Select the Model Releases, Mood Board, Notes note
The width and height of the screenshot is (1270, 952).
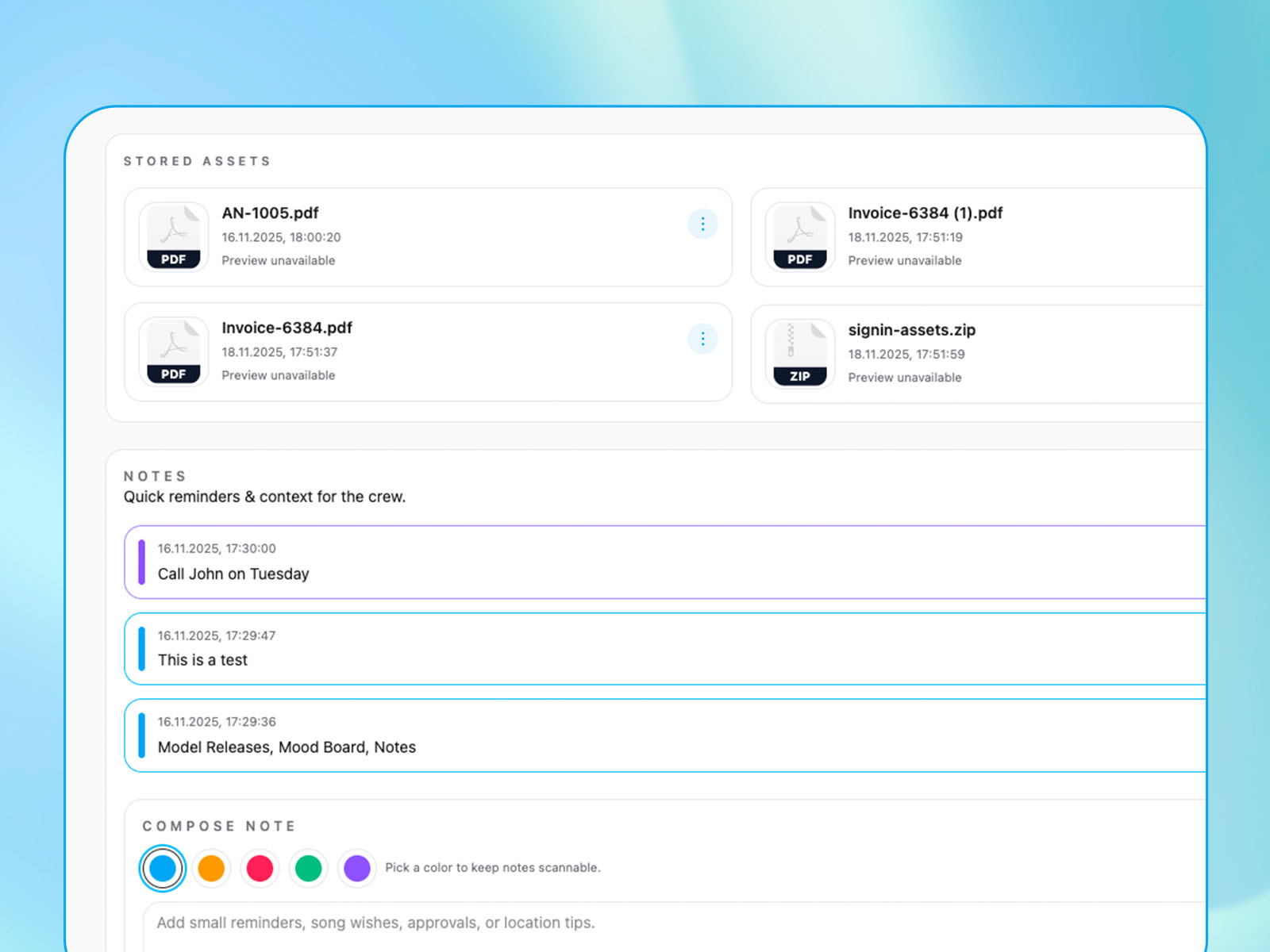tap(287, 747)
